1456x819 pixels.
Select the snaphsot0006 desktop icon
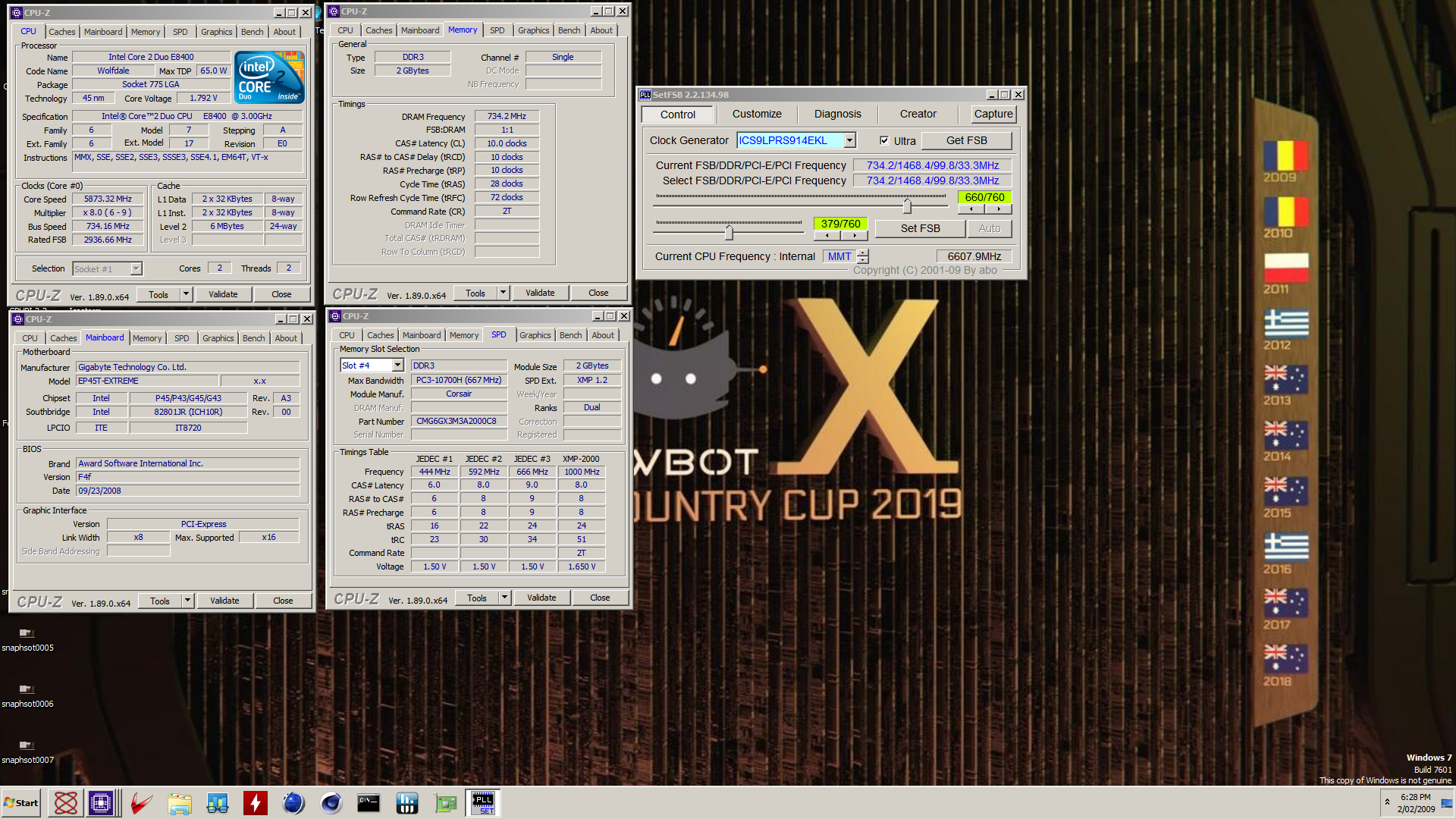coord(27,695)
